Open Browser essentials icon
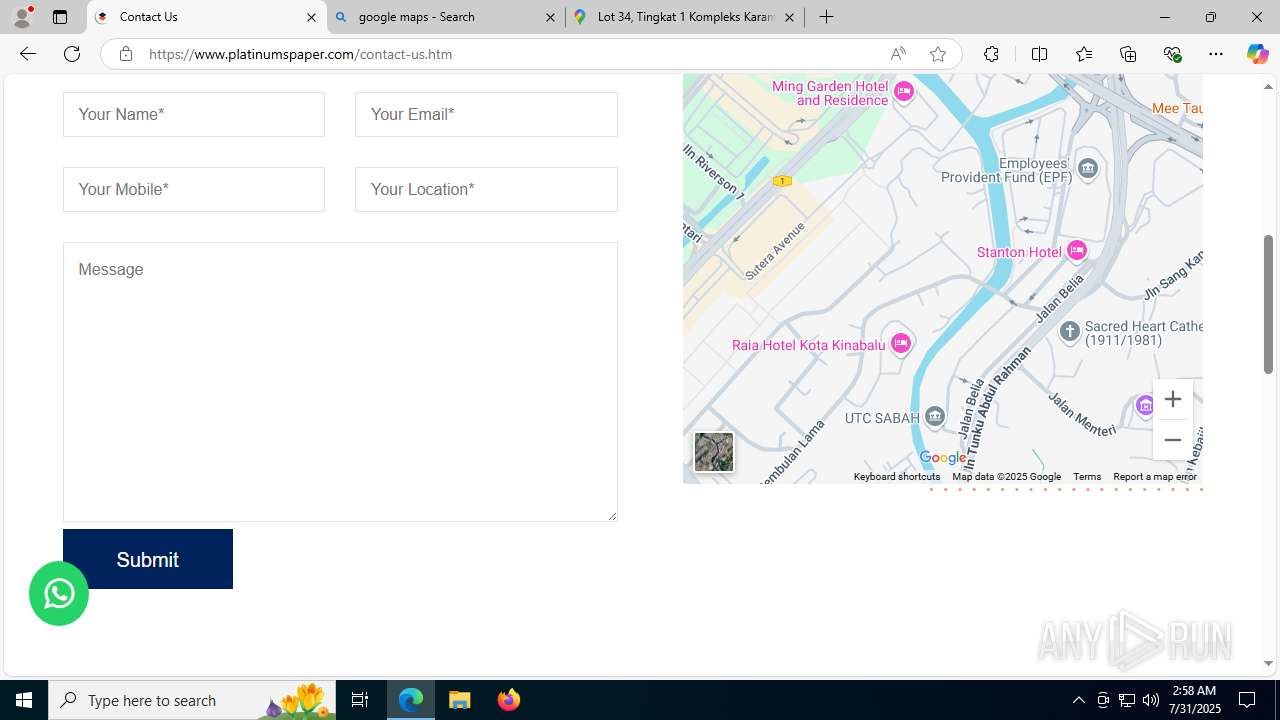Screen dimensions: 1280x720 tap(1172, 54)
